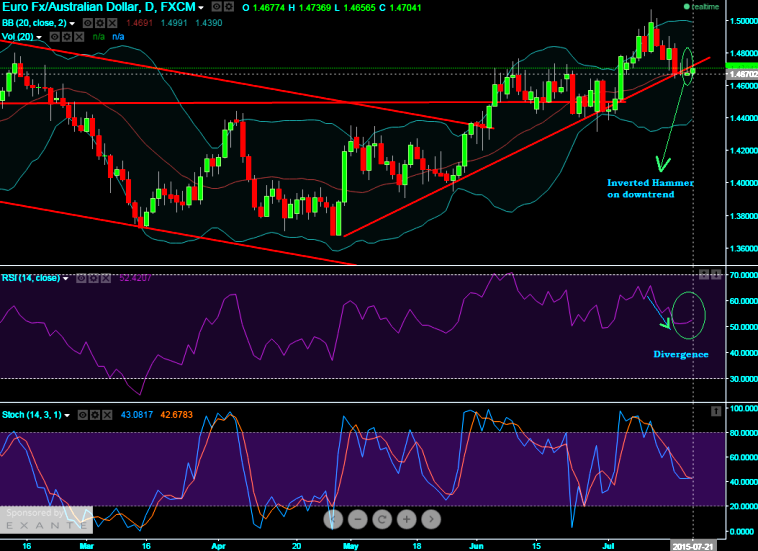Click the current price label 1.46702

tap(742, 74)
